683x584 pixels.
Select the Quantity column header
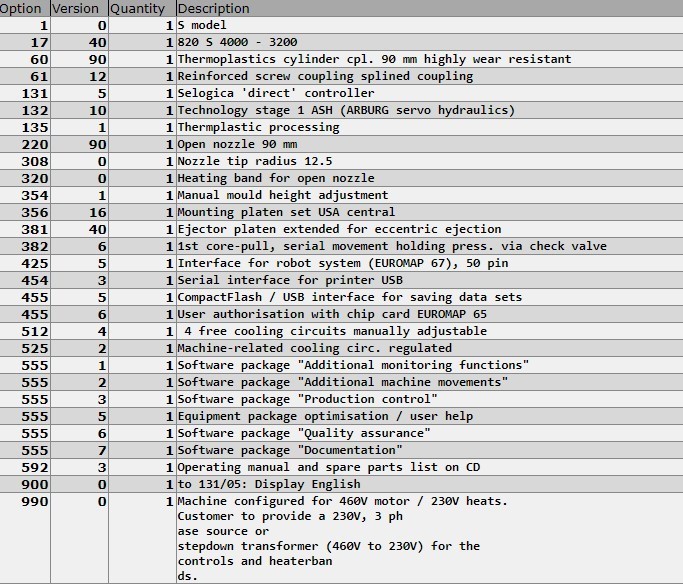point(142,8)
